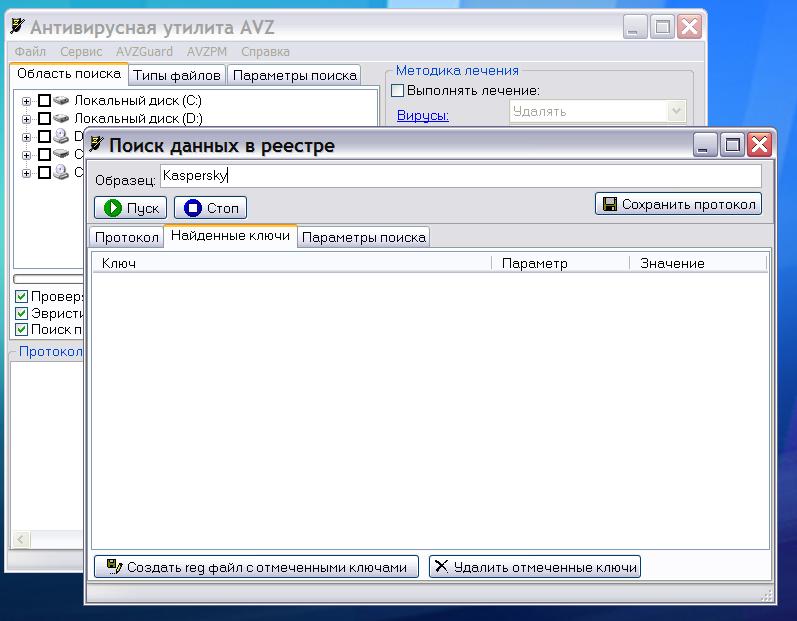Open the Справка menu
The image size is (797, 621).
coord(265,51)
